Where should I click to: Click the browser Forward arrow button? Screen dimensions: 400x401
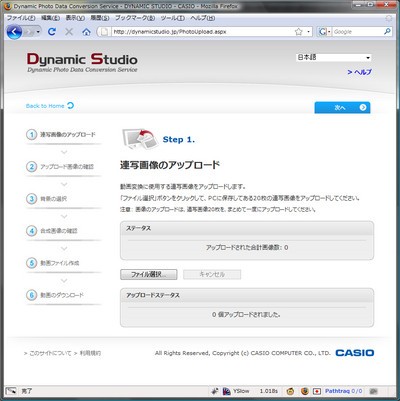(x=29, y=32)
